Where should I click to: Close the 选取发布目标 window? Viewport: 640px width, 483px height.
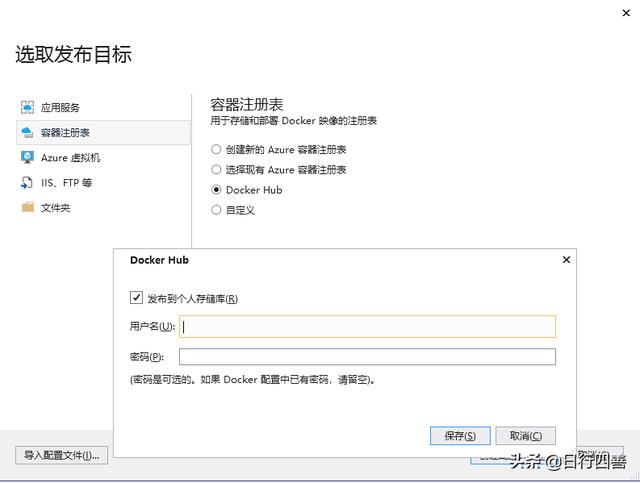click(626, 13)
